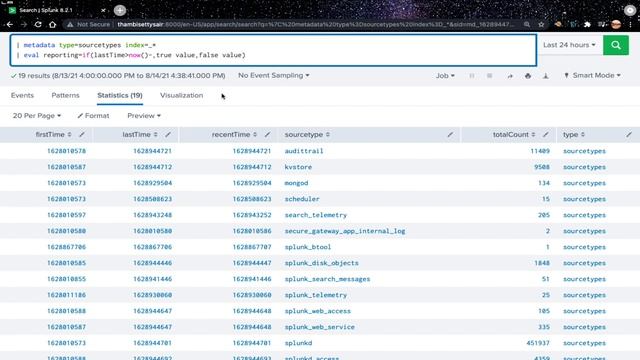Close the Splunk search browser tab
Viewport: 640px width, 360px height.
click(x=103, y=10)
